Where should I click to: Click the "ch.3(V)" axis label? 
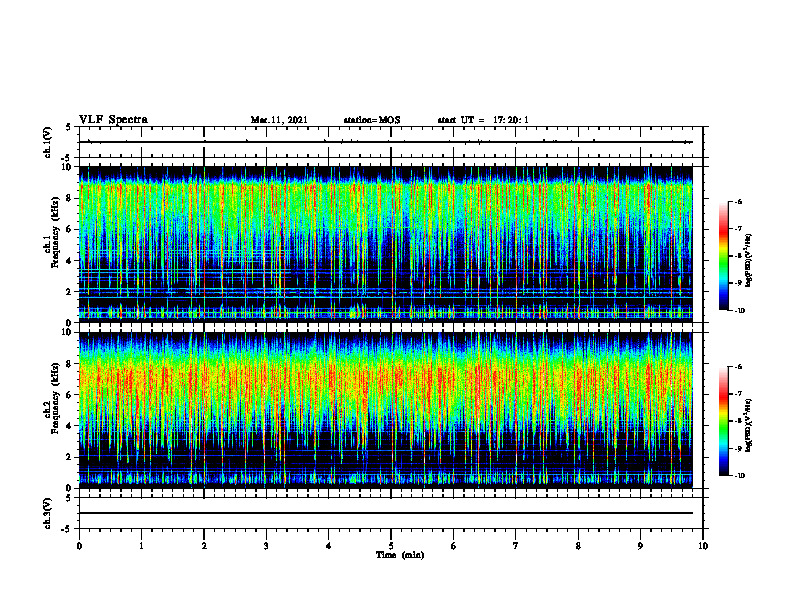coord(48,513)
